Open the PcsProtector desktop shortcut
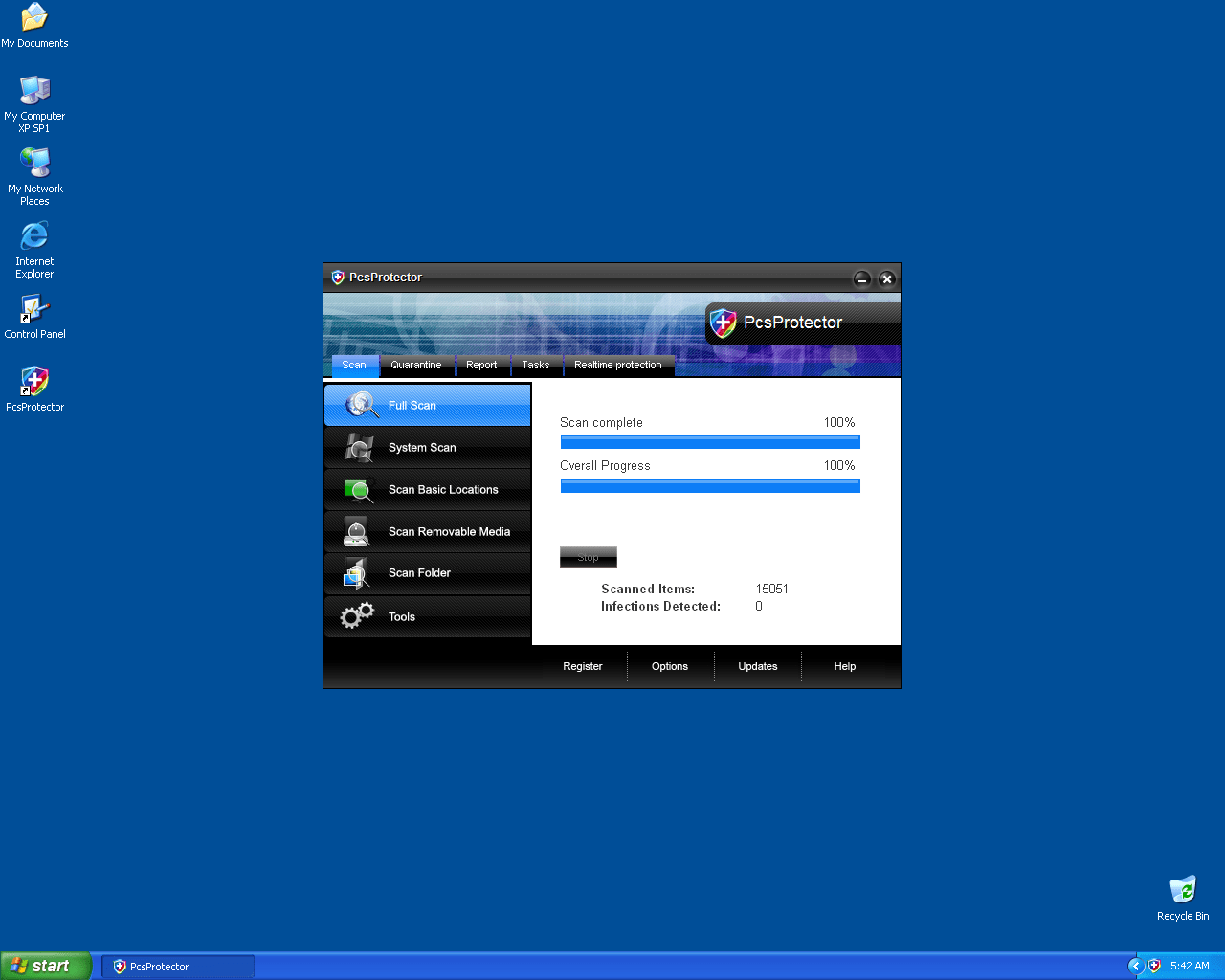This screenshot has height=980, width=1225. [x=34, y=382]
